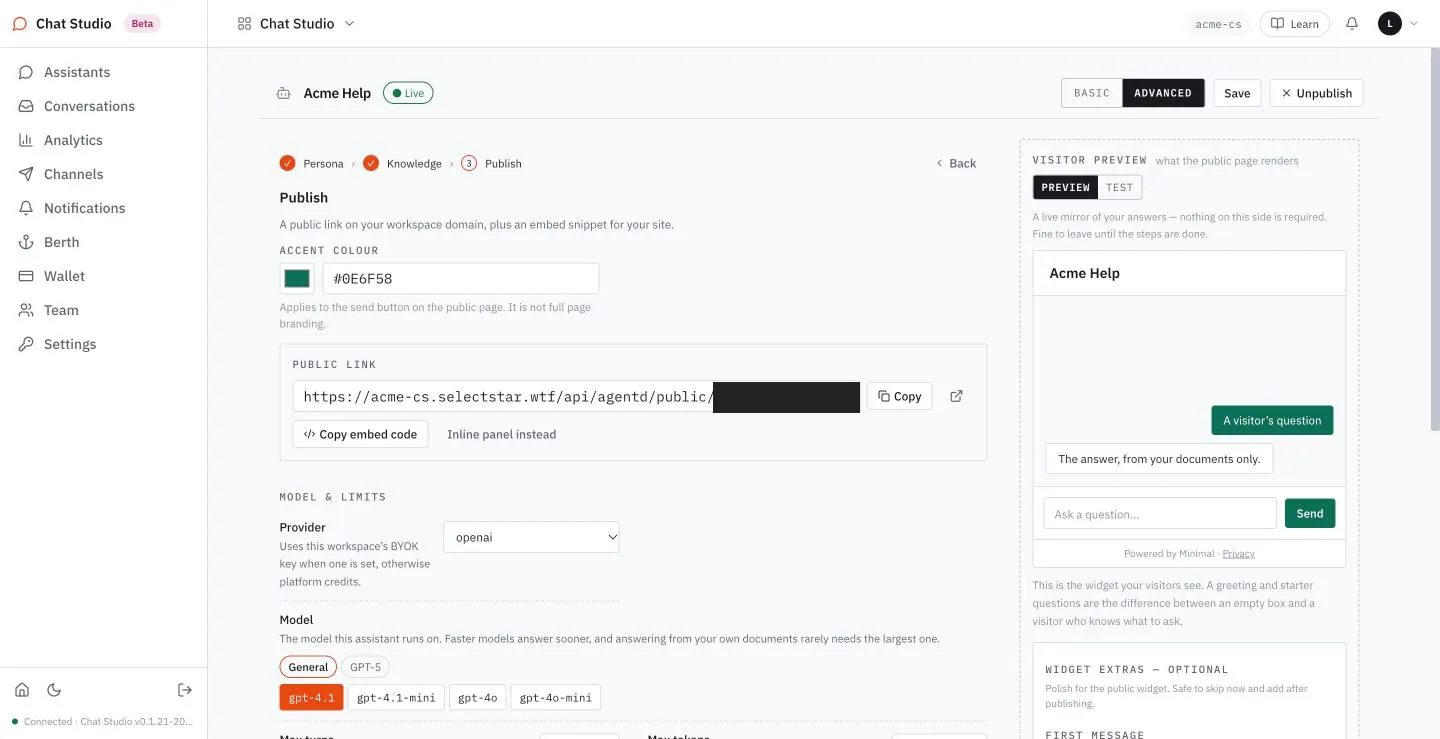
Task: Open Berth anchor icon in sidebar
Action: click(26, 242)
